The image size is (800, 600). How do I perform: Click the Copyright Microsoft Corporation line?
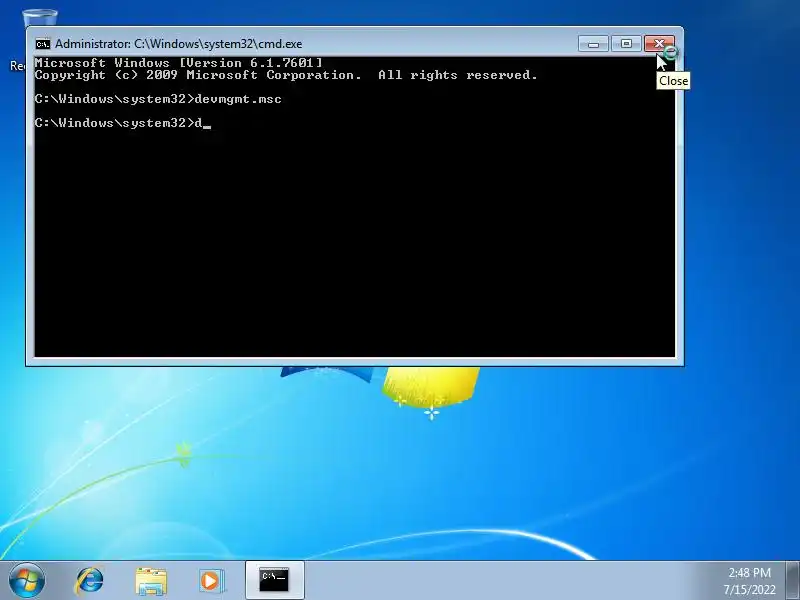point(286,75)
